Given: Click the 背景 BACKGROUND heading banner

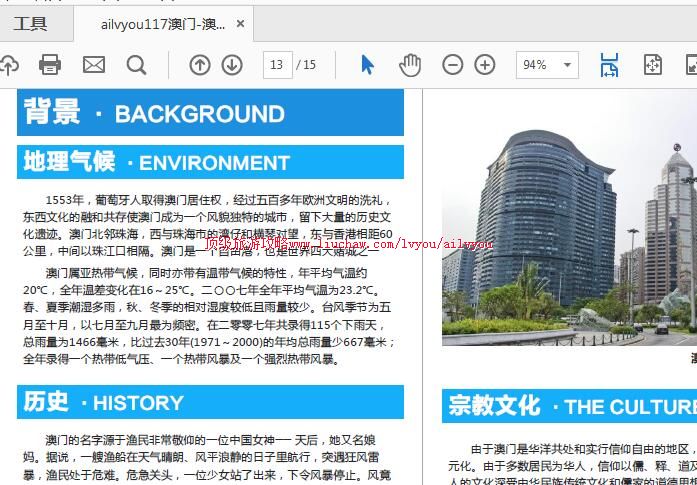Looking at the screenshot, I should (x=211, y=113).
